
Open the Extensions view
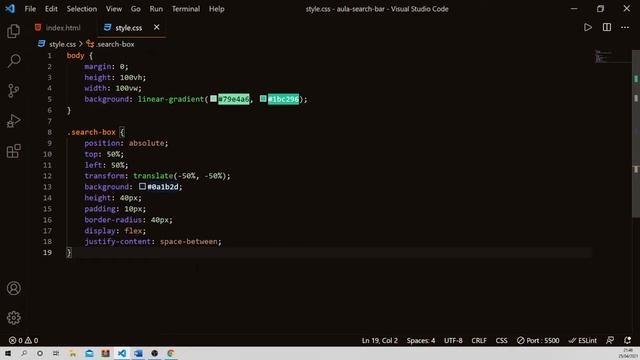[x=13, y=151]
